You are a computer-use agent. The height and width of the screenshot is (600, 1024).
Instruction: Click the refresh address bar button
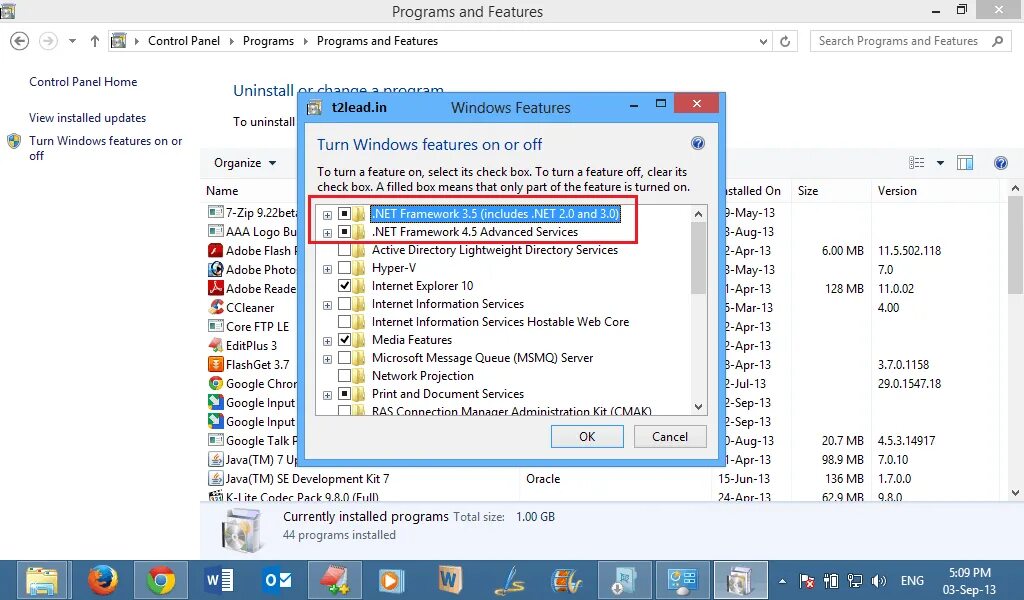[785, 41]
